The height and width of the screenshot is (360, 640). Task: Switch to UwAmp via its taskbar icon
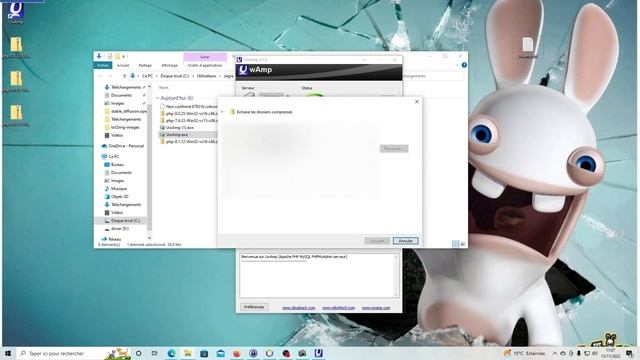318,353
